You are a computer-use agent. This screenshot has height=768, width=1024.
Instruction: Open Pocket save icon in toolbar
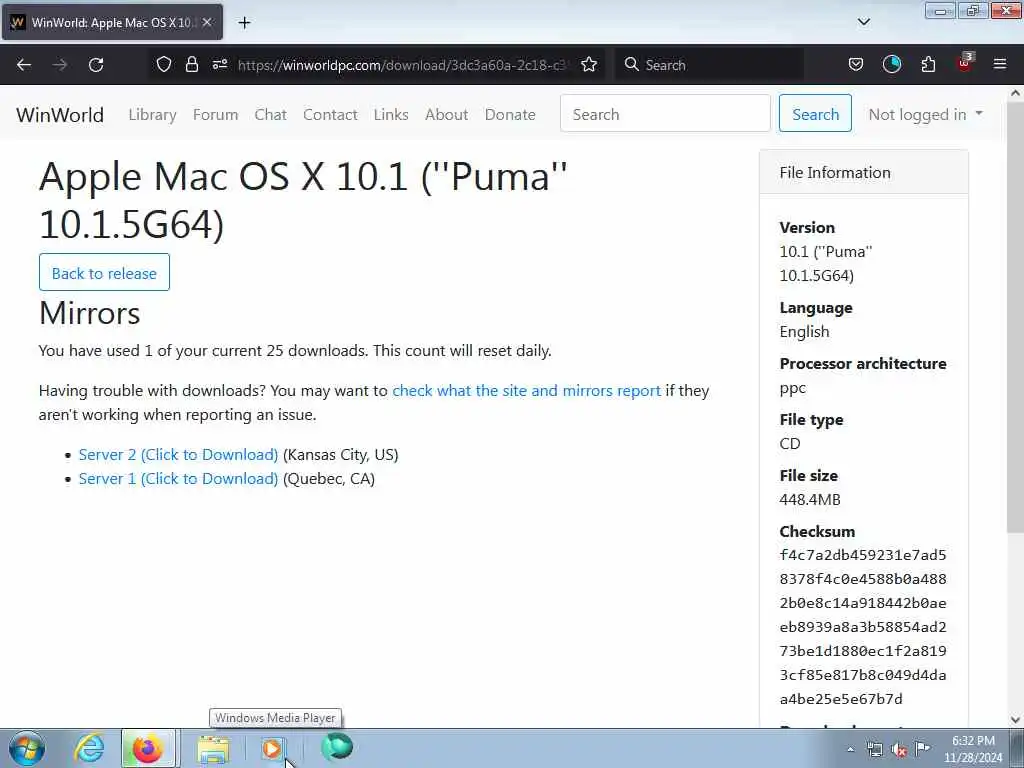tap(856, 64)
